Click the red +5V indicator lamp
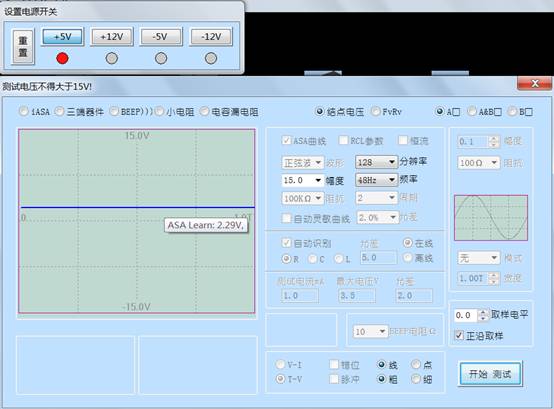The width and height of the screenshot is (554, 409). (x=63, y=58)
